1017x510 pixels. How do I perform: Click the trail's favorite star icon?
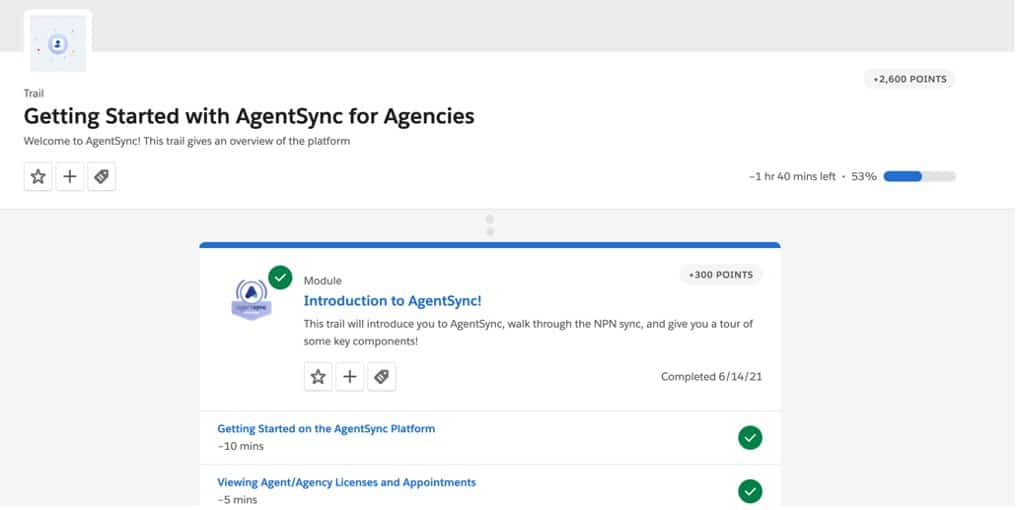(x=38, y=176)
